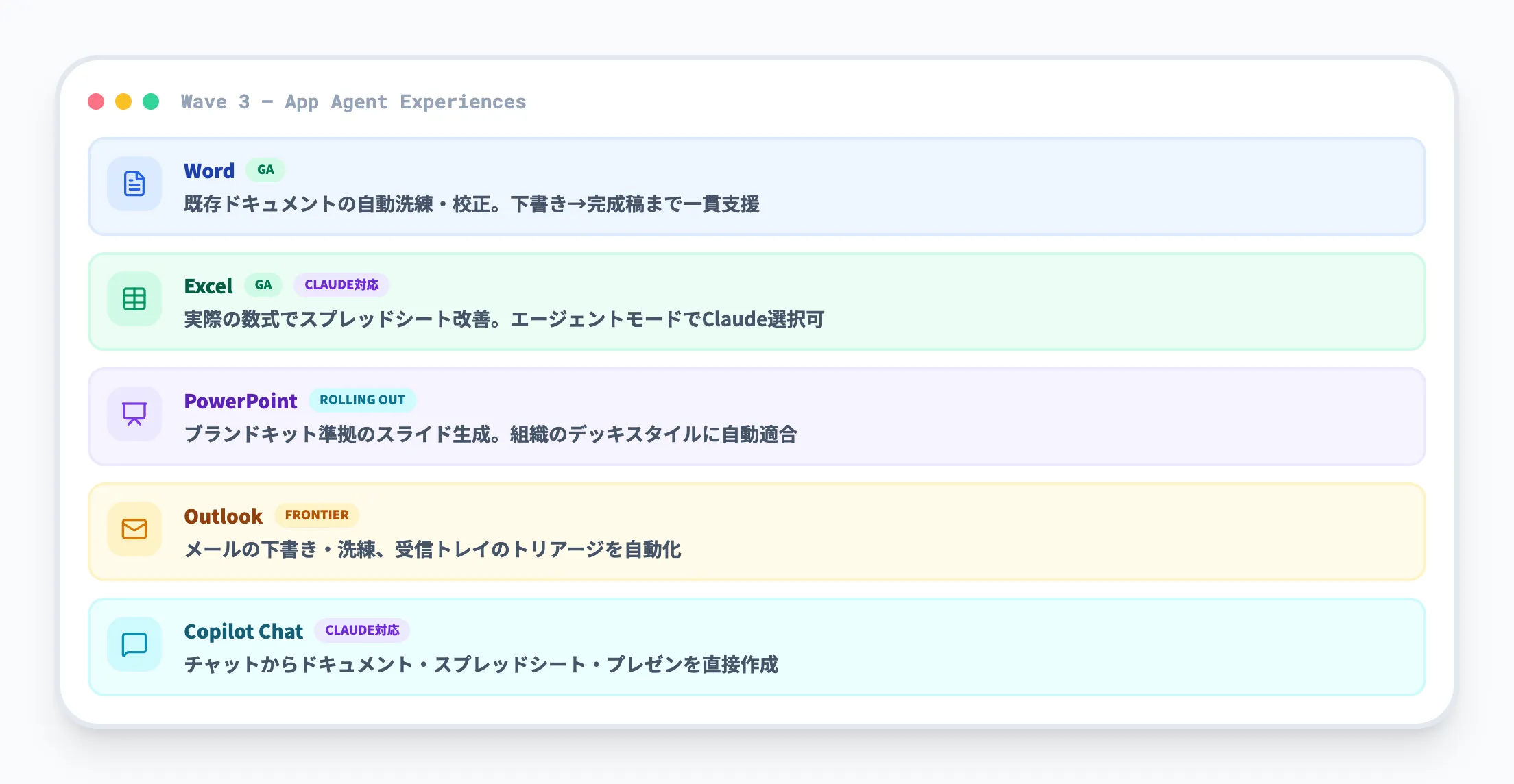
Task: Open the Outlook envelope icon
Action: click(134, 529)
